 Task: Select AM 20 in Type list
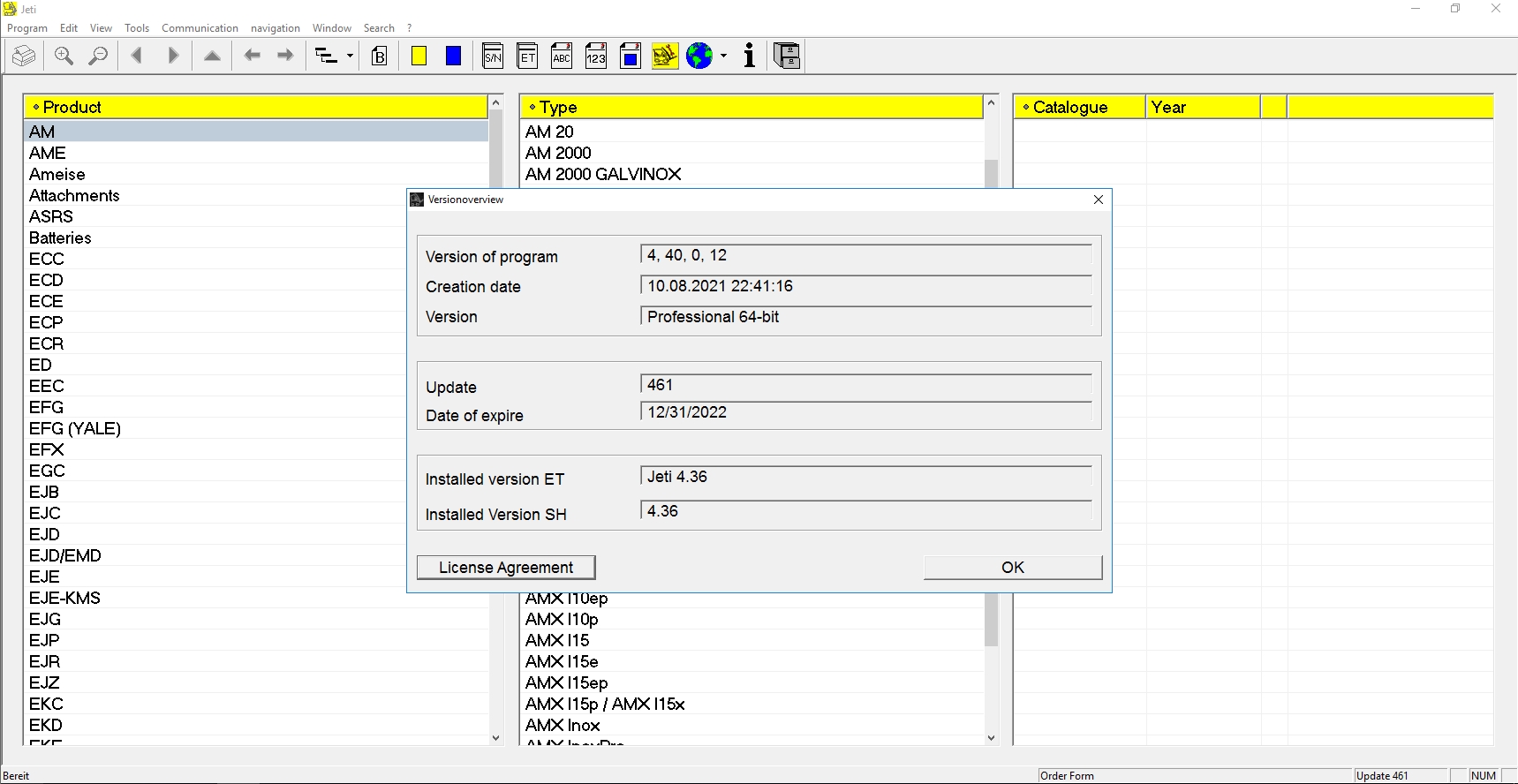tap(751, 132)
